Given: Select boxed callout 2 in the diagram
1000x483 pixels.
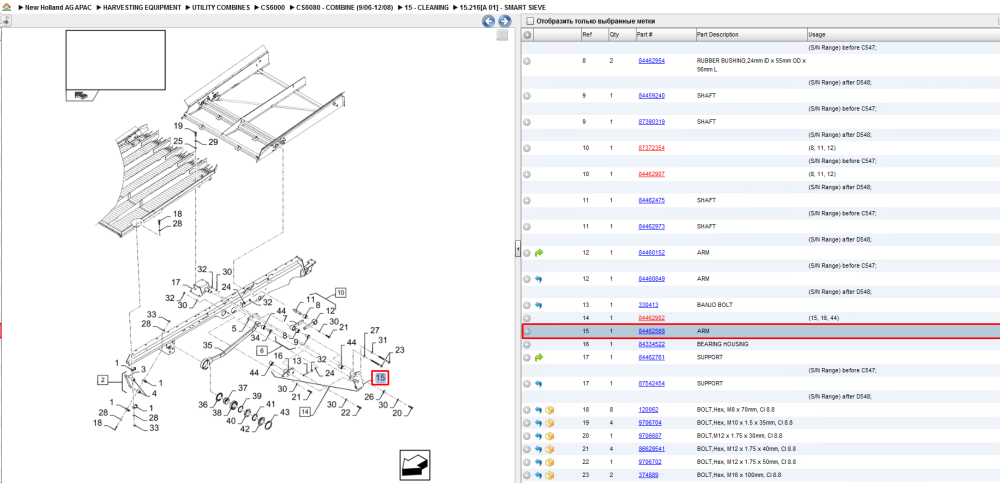Looking at the screenshot, I should 102,380.
